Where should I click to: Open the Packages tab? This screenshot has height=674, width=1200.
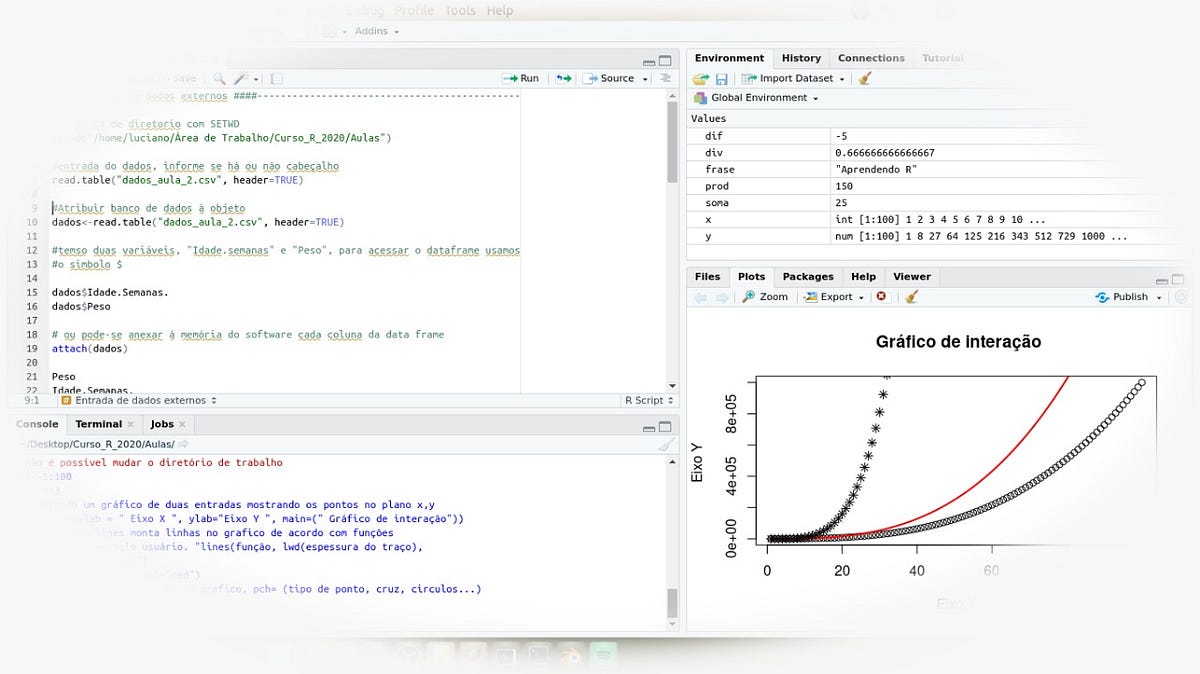[808, 276]
